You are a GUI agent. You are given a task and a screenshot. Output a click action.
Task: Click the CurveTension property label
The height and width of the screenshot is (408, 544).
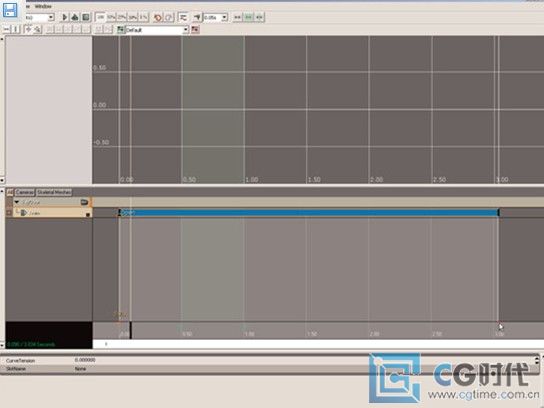coord(20,360)
